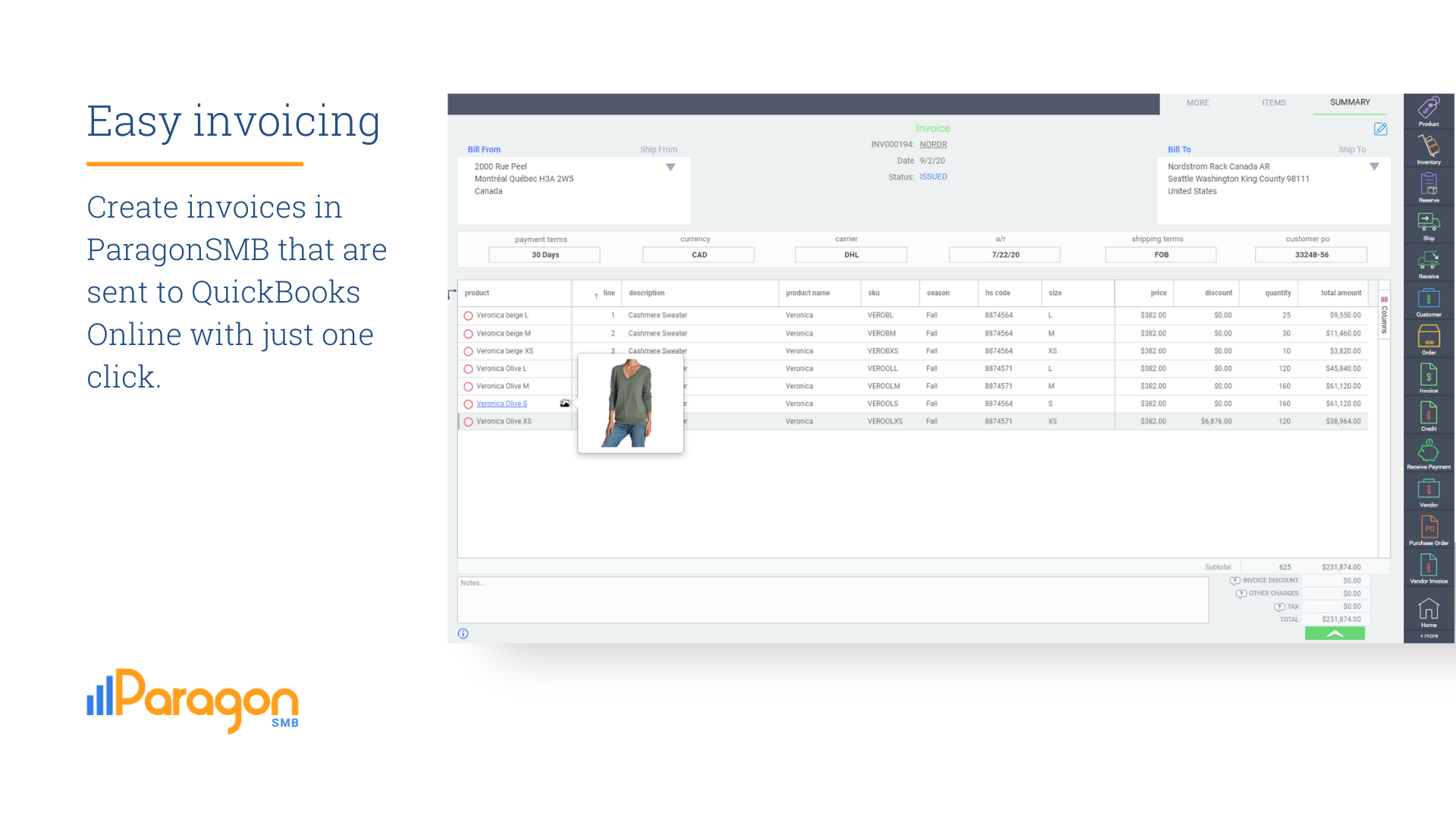Click Other Charges help icon

(x=1241, y=594)
